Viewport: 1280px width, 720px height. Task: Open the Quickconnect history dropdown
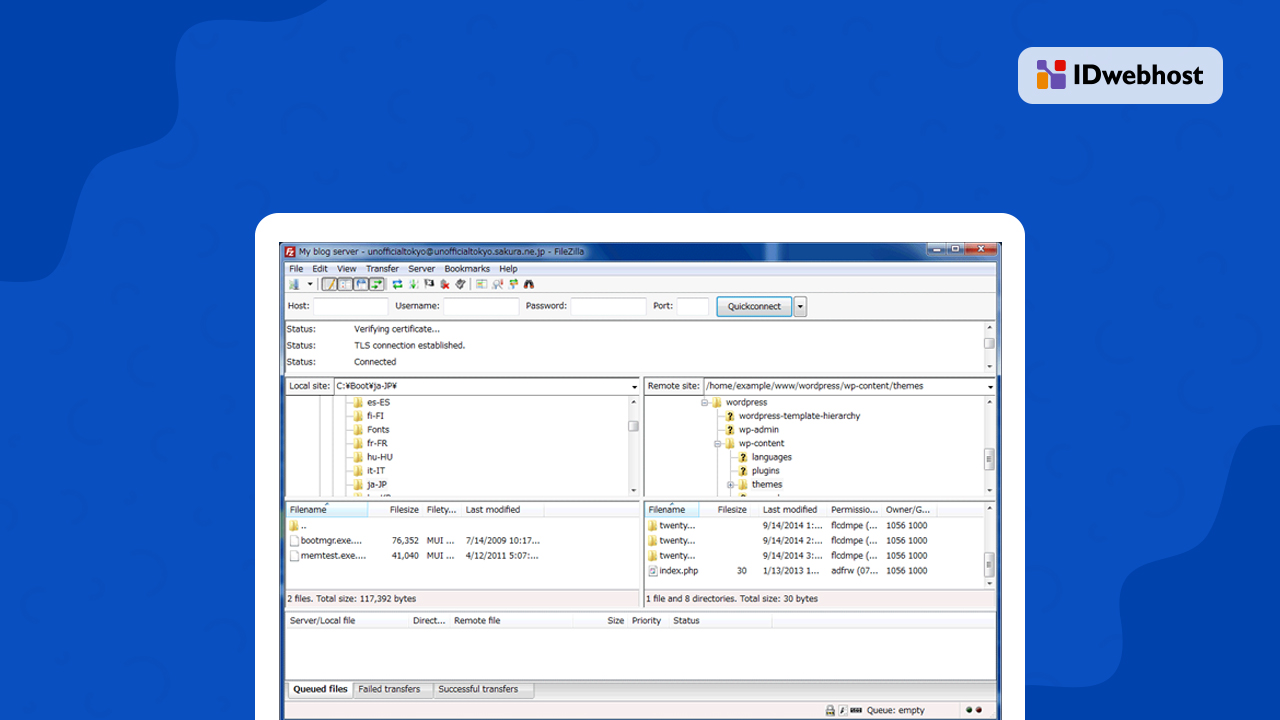800,307
